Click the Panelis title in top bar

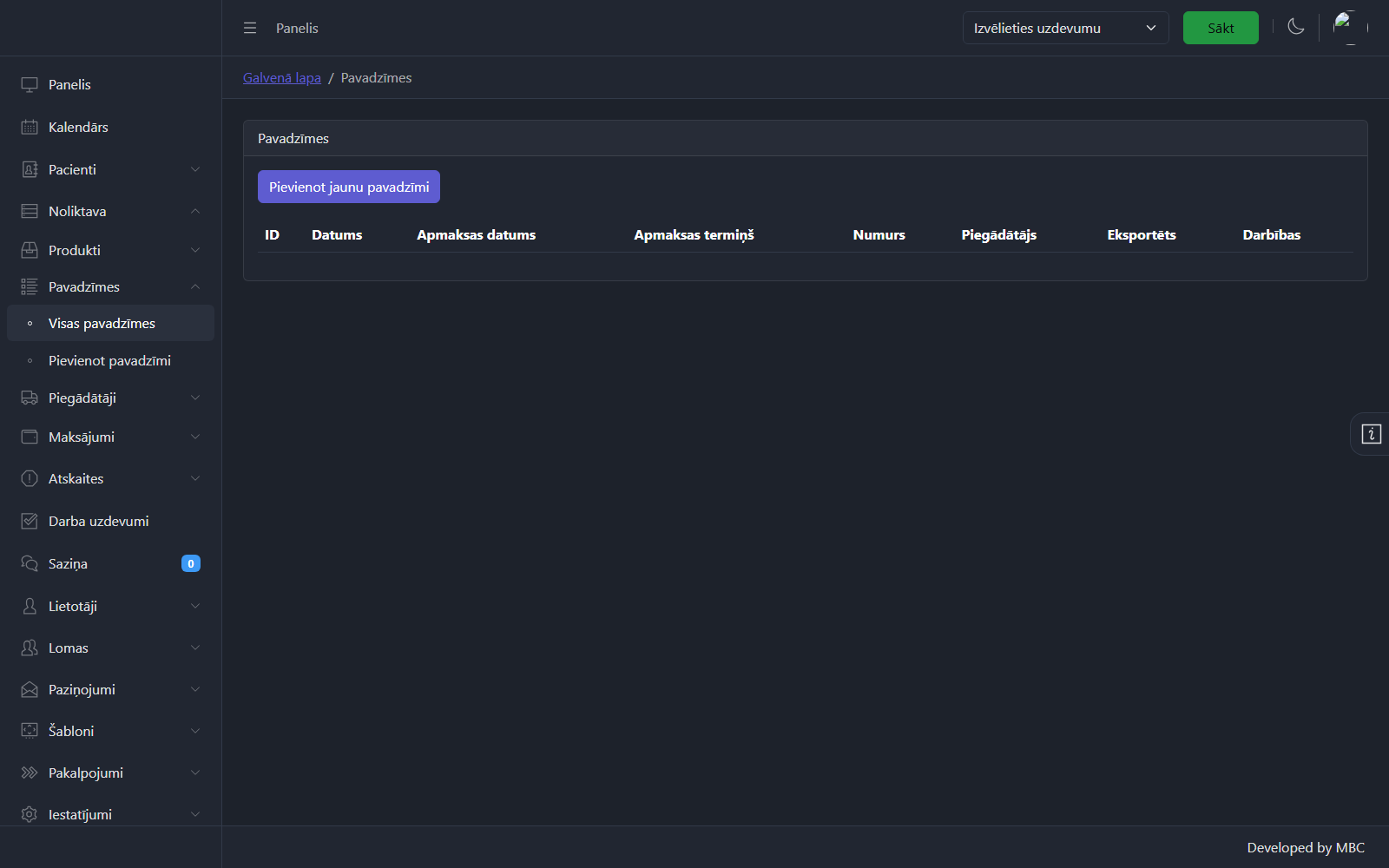[x=297, y=28]
